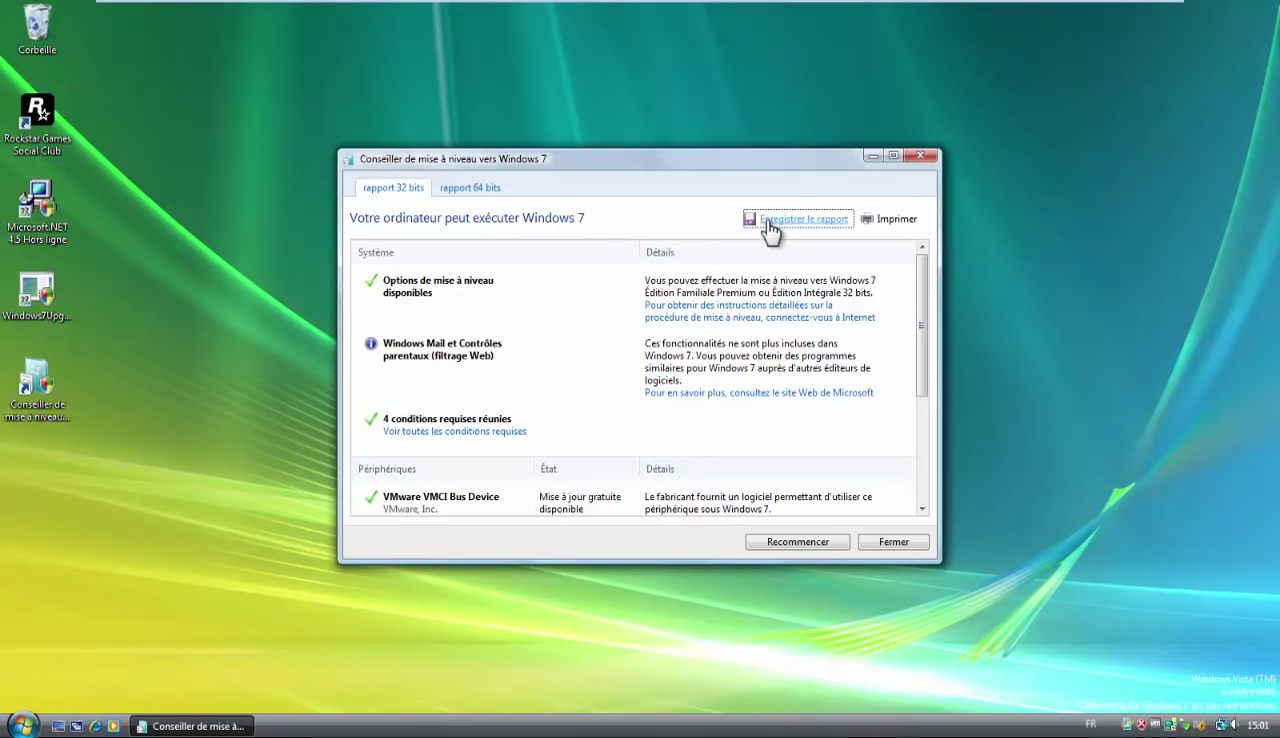The image size is (1280, 738).
Task: Switch to the rapport 64 bits tab
Action: tap(470, 188)
